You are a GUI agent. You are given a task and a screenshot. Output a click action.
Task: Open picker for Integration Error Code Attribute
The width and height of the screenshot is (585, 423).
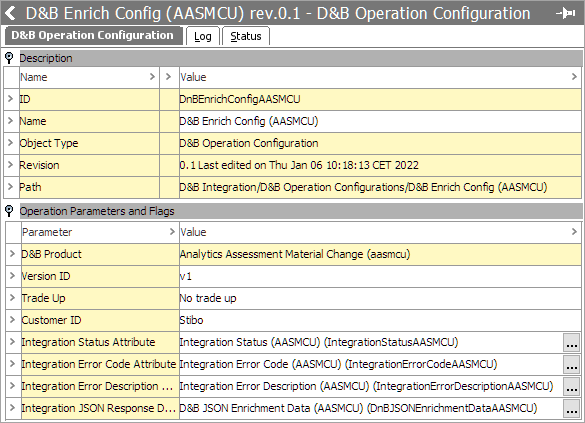coord(572,365)
